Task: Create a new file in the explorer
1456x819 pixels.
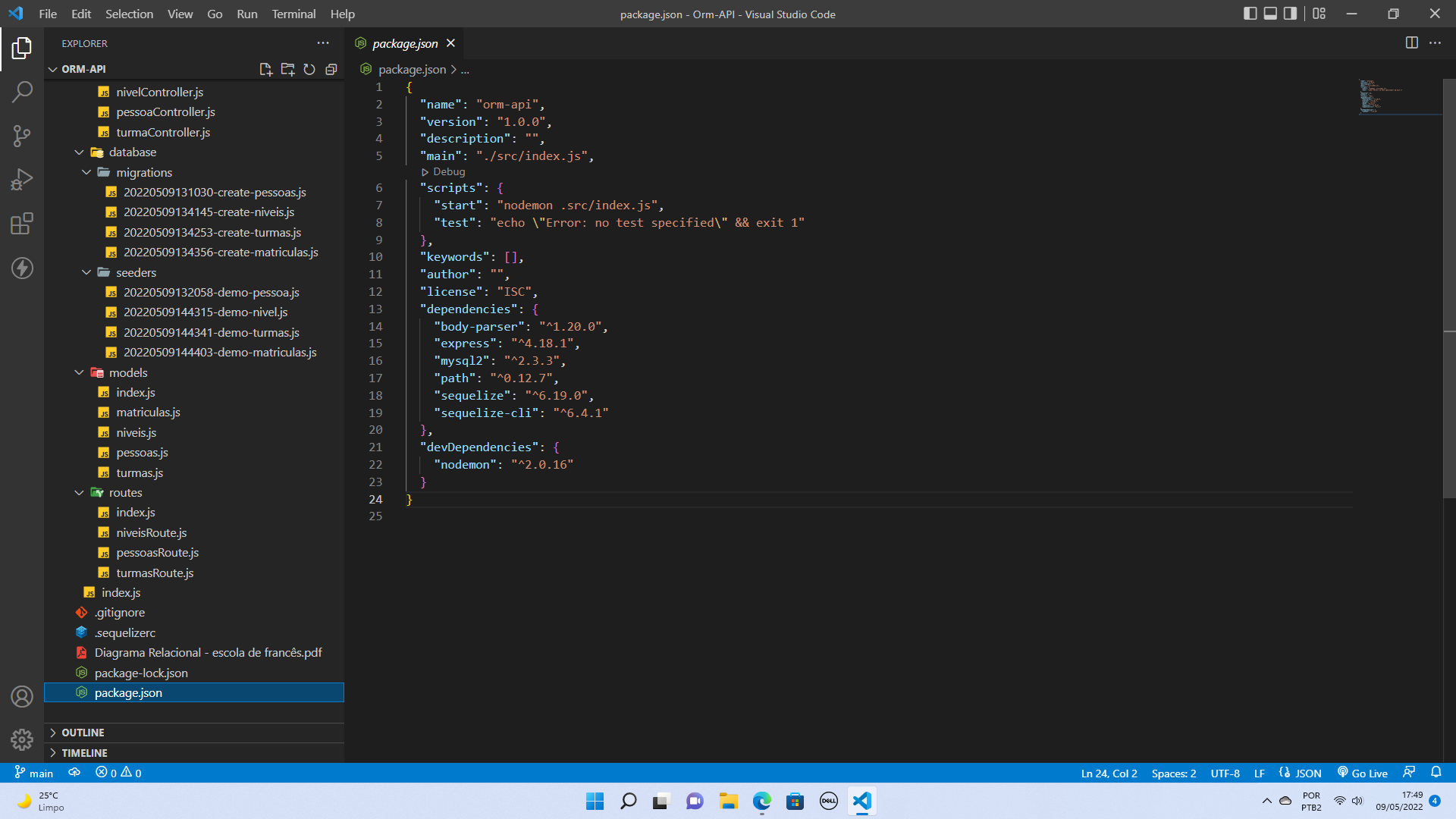Action: click(265, 69)
